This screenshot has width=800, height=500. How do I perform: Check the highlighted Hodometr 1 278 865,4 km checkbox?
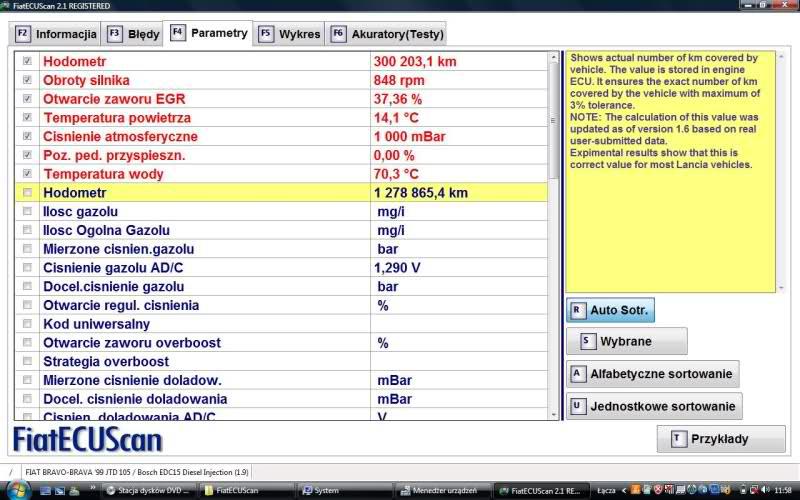28,193
